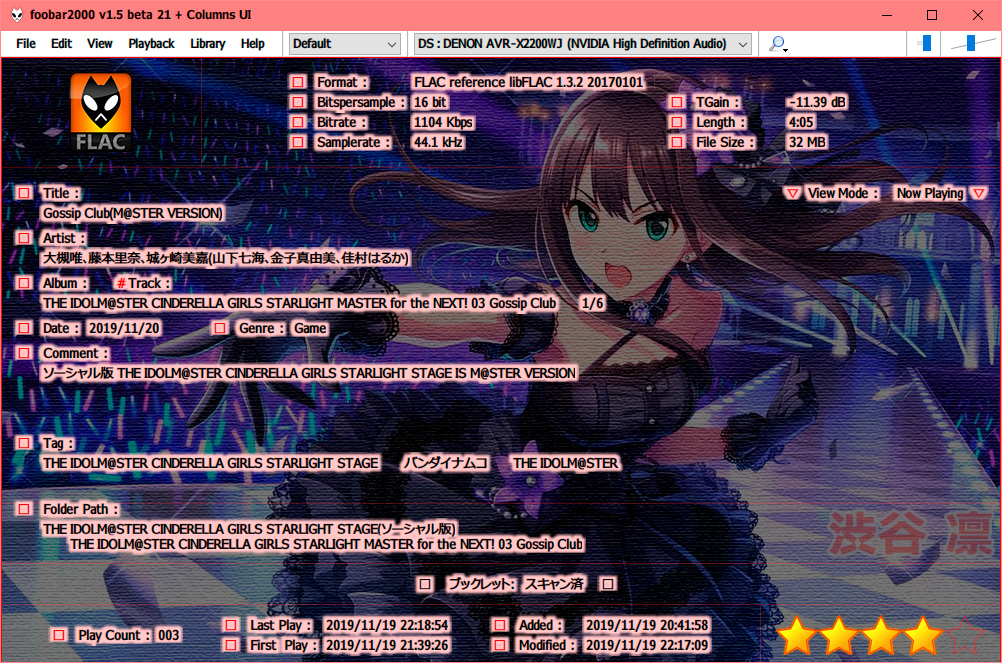Click the square marker beside Modified

tap(500, 645)
